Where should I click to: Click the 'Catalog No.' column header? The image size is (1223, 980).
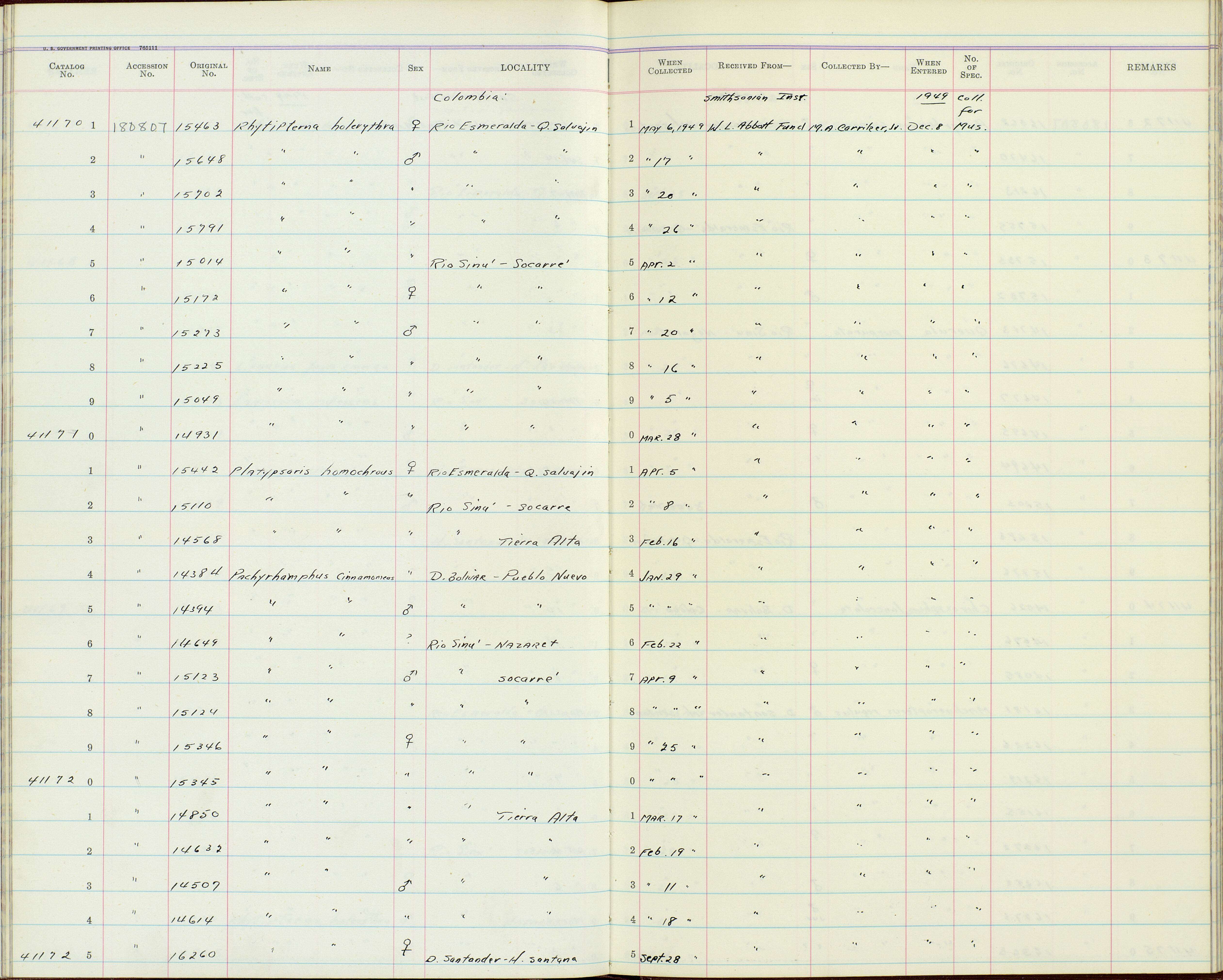point(67,70)
